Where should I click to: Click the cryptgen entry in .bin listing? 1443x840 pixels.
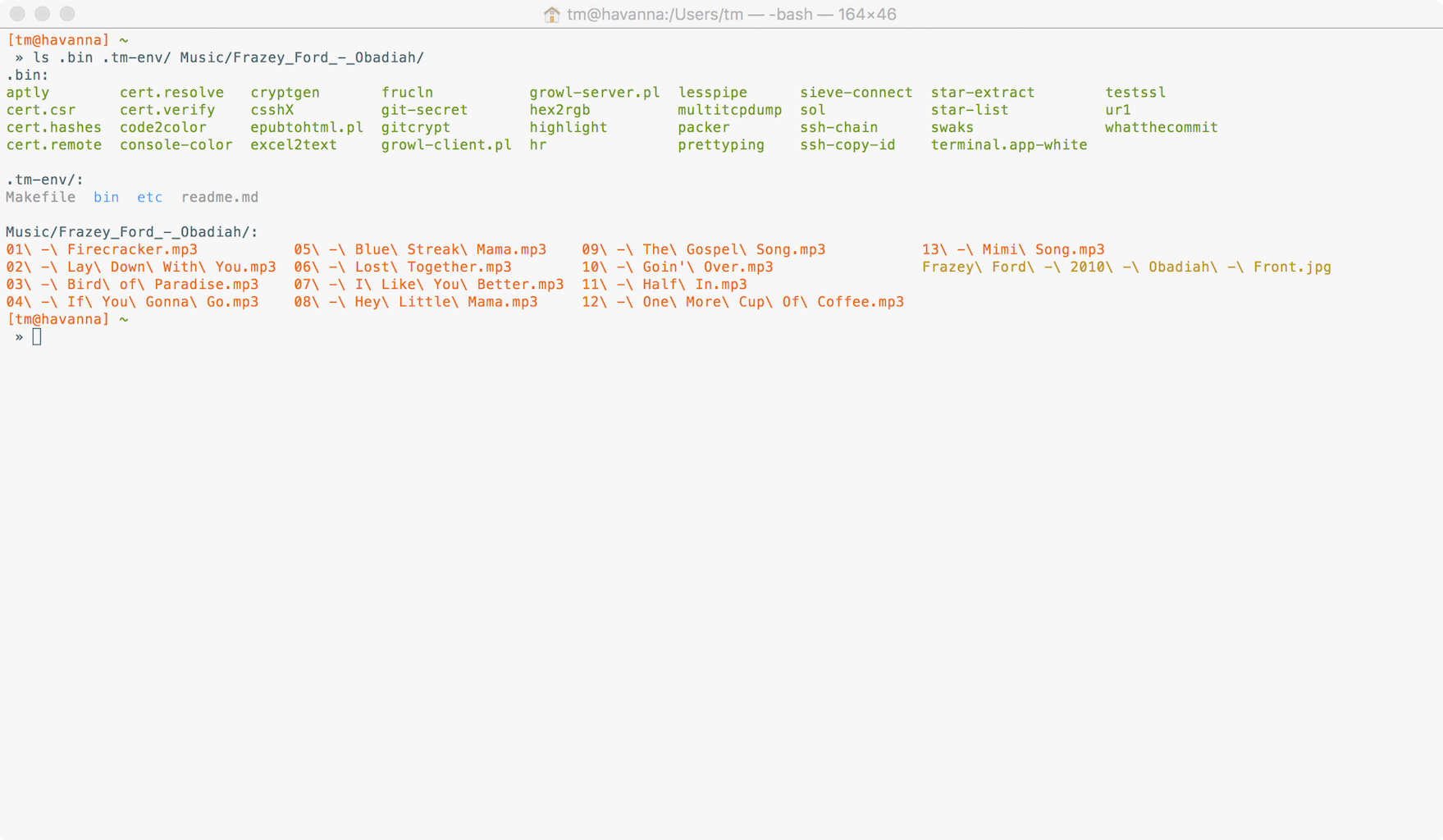[284, 92]
